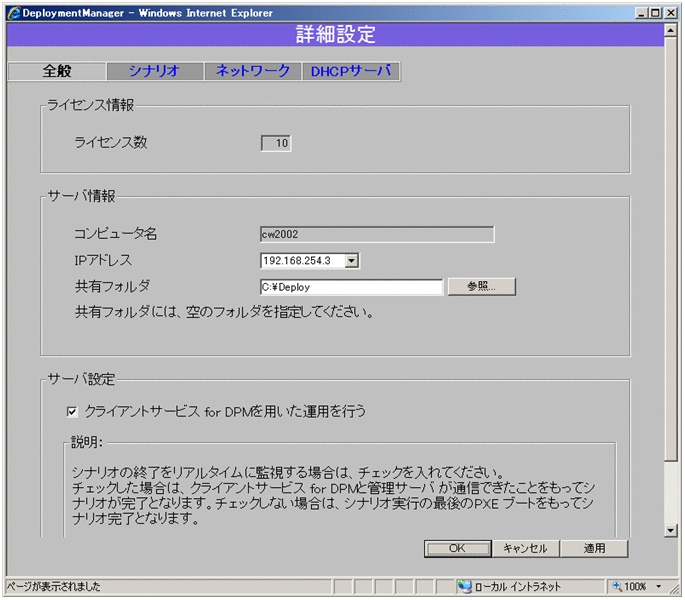
Task: Open the ネットワーク tab
Action: pos(253,71)
